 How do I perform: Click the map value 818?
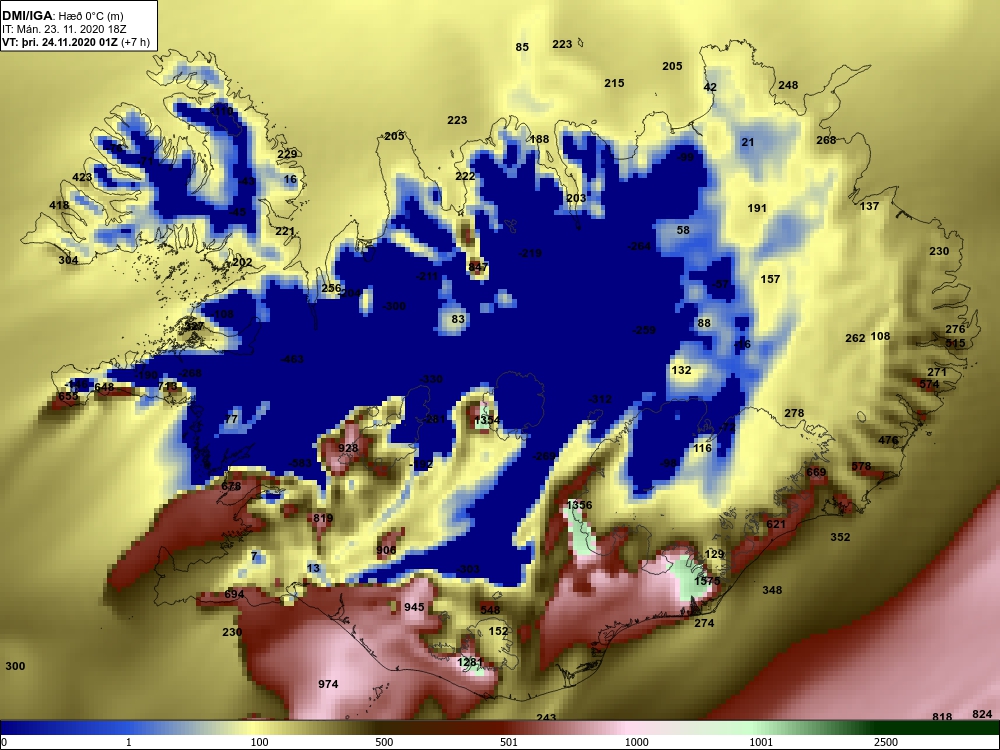coord(942,717)
